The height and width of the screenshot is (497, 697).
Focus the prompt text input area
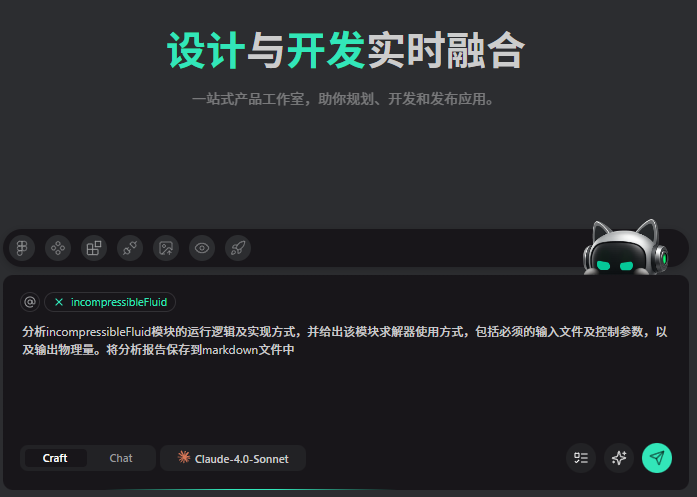point(346,378)
